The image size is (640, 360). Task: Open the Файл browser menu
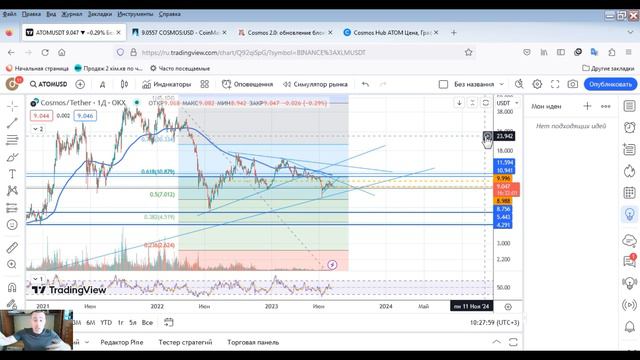point(9,14)
